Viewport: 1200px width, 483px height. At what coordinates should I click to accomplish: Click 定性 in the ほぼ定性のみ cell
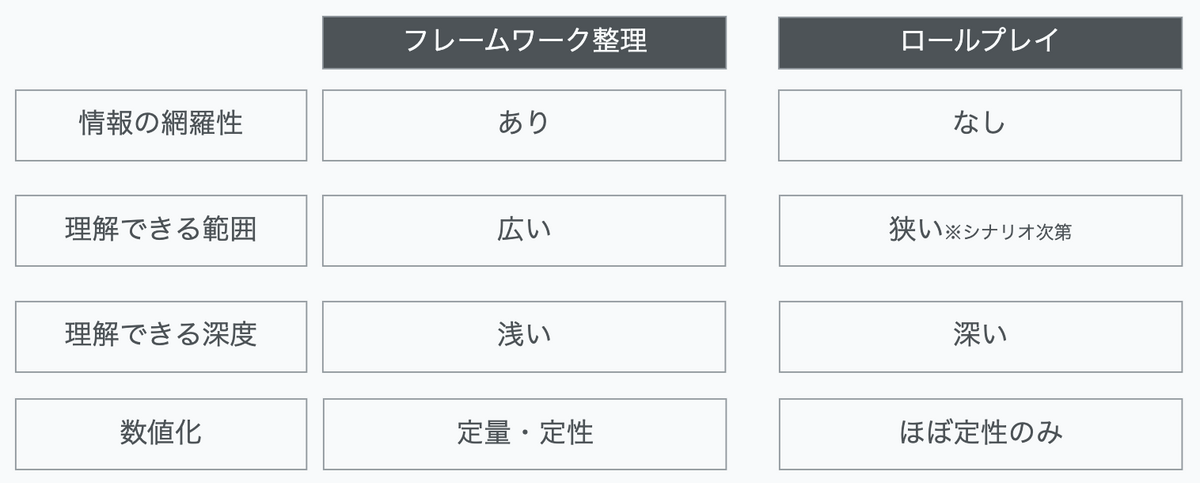[981, 433]
